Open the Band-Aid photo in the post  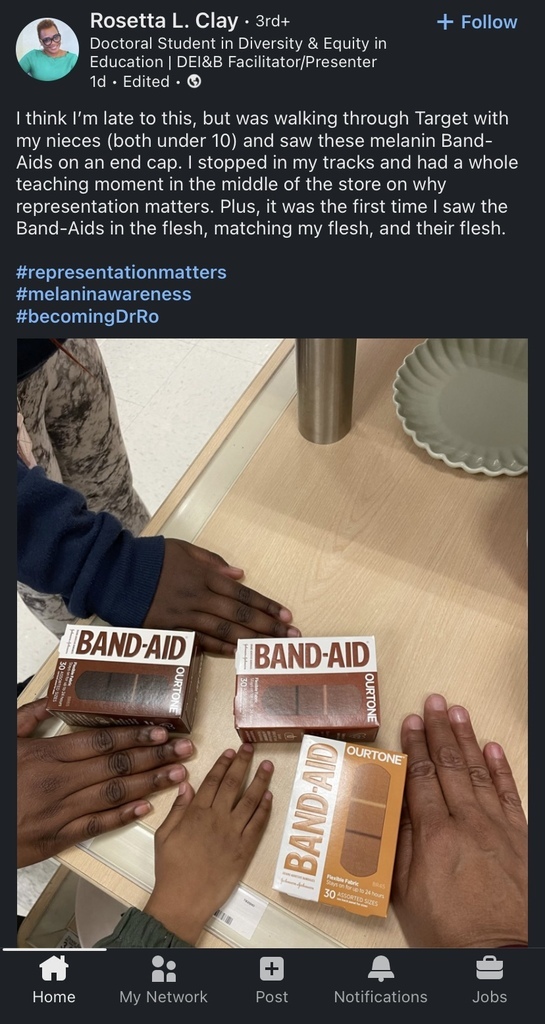click(272, 643)
